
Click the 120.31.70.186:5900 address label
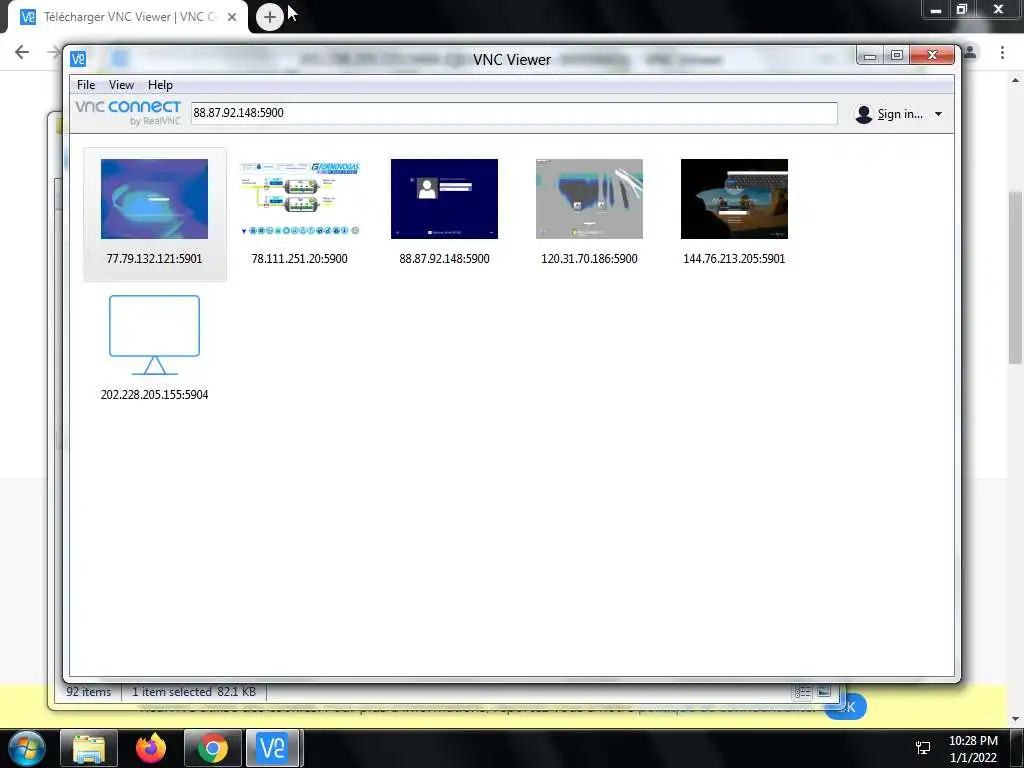click(589, 259)
